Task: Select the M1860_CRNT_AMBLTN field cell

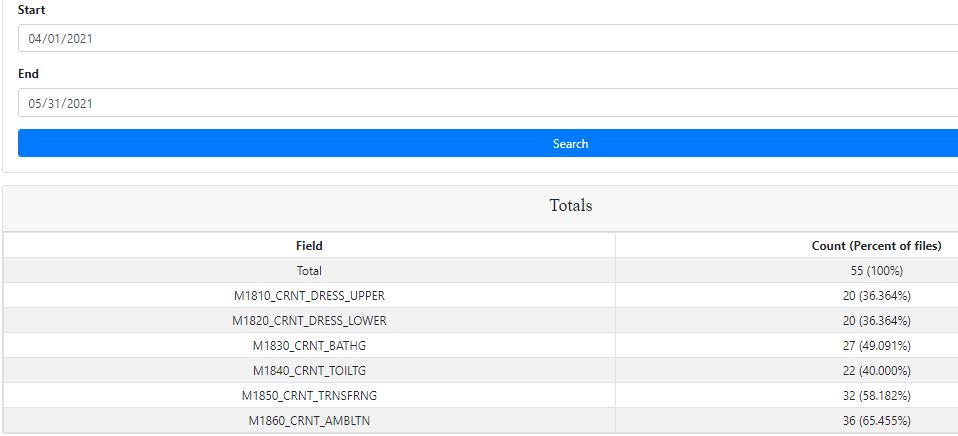Action: tap(309, 421)
